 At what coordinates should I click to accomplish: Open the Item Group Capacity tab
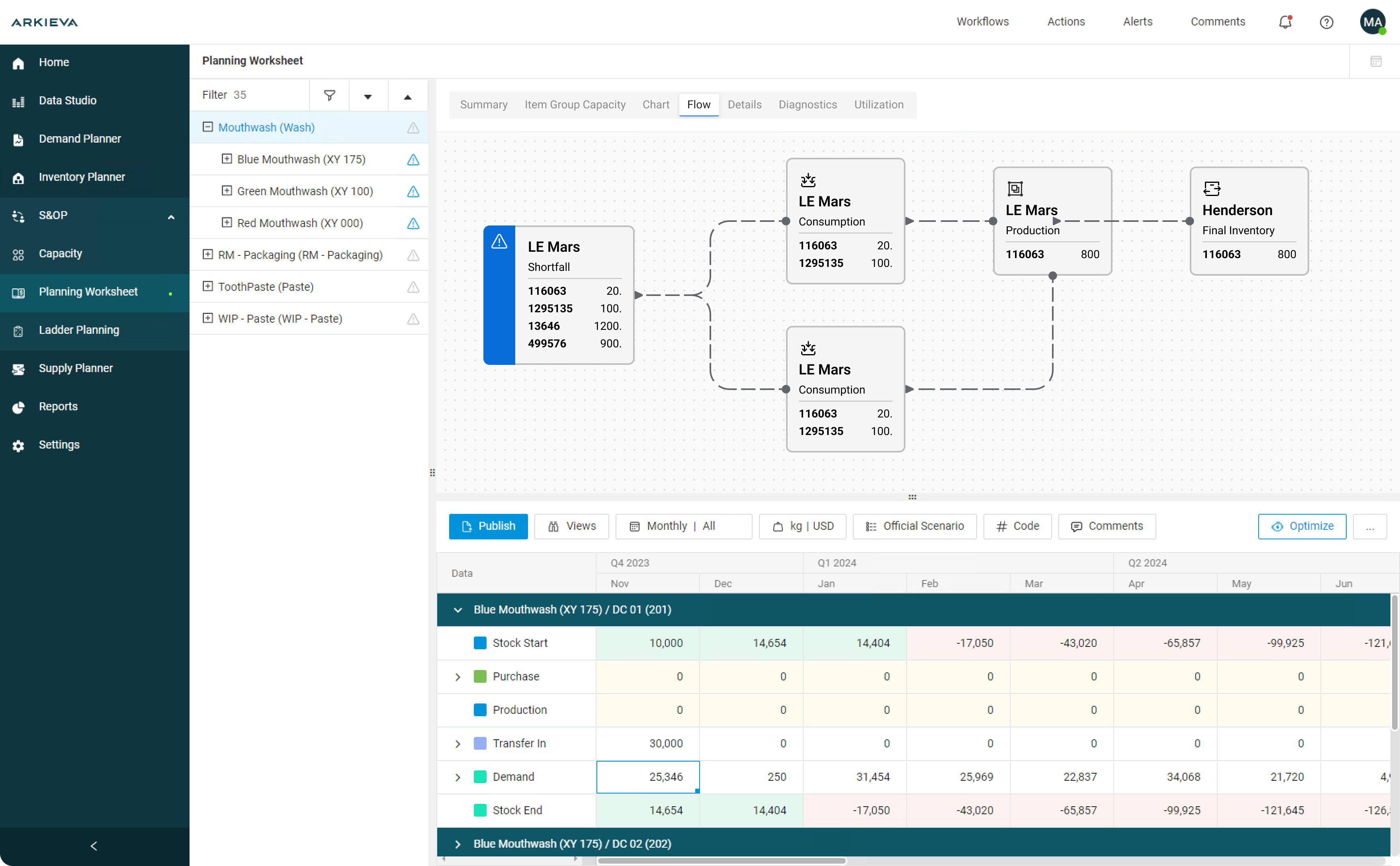point(575,105)
